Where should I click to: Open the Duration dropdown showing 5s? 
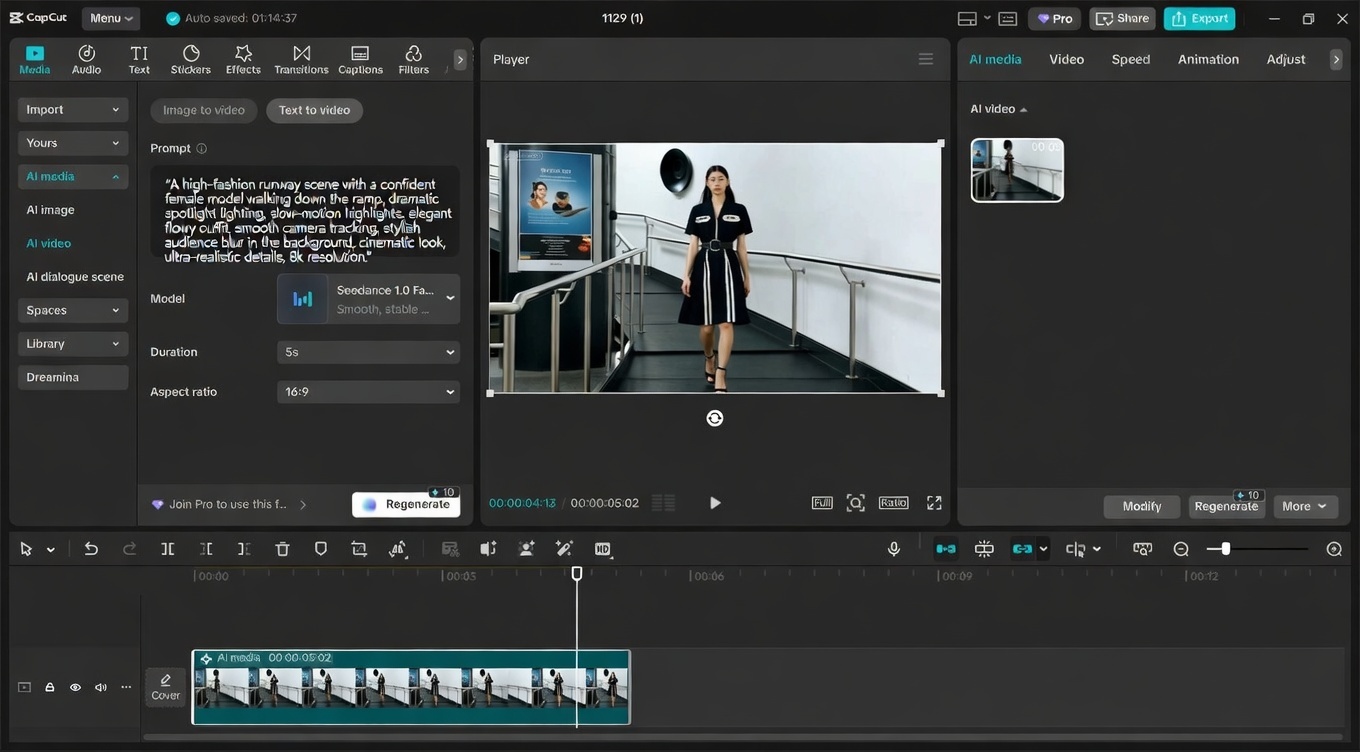pos(368,352)
